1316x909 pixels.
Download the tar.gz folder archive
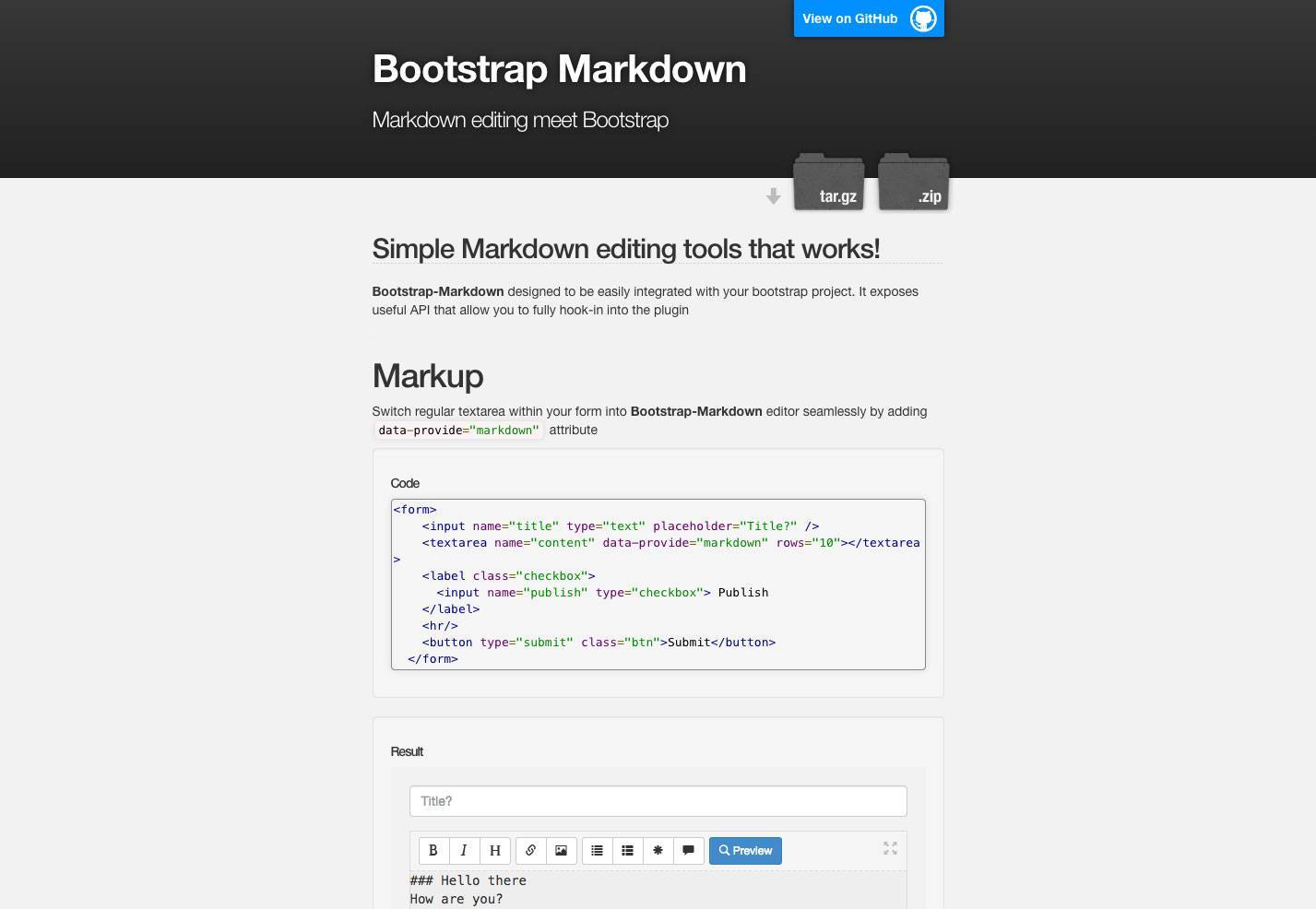pos(828,183)
